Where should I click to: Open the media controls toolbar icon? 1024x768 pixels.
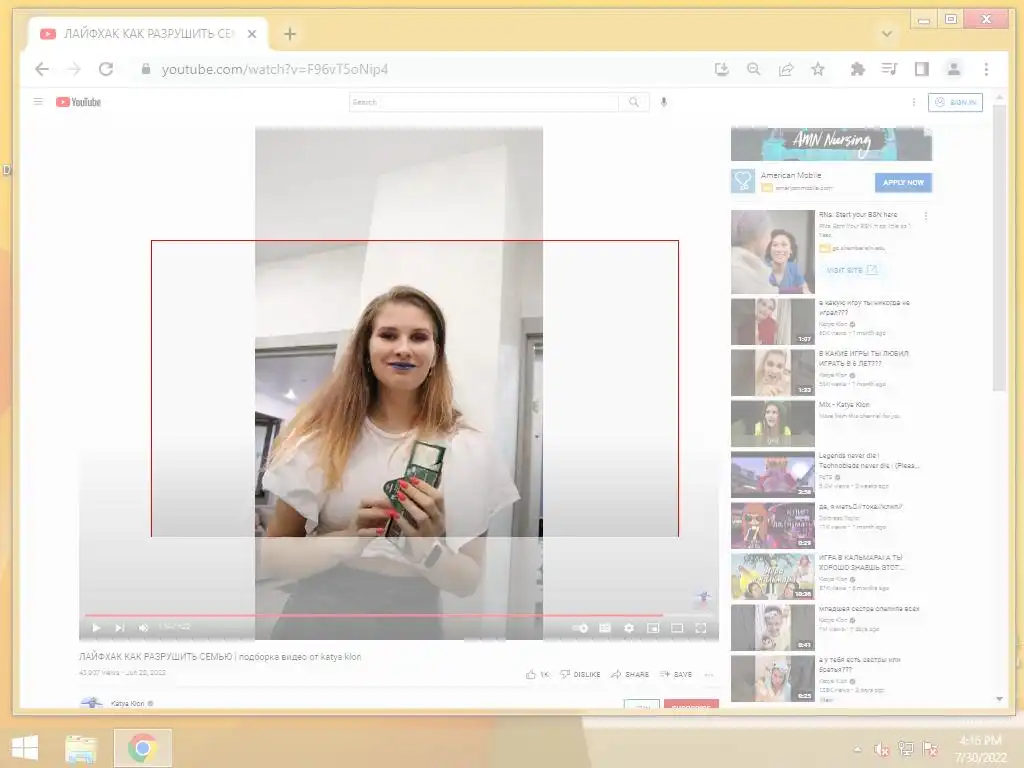(889, 69)
